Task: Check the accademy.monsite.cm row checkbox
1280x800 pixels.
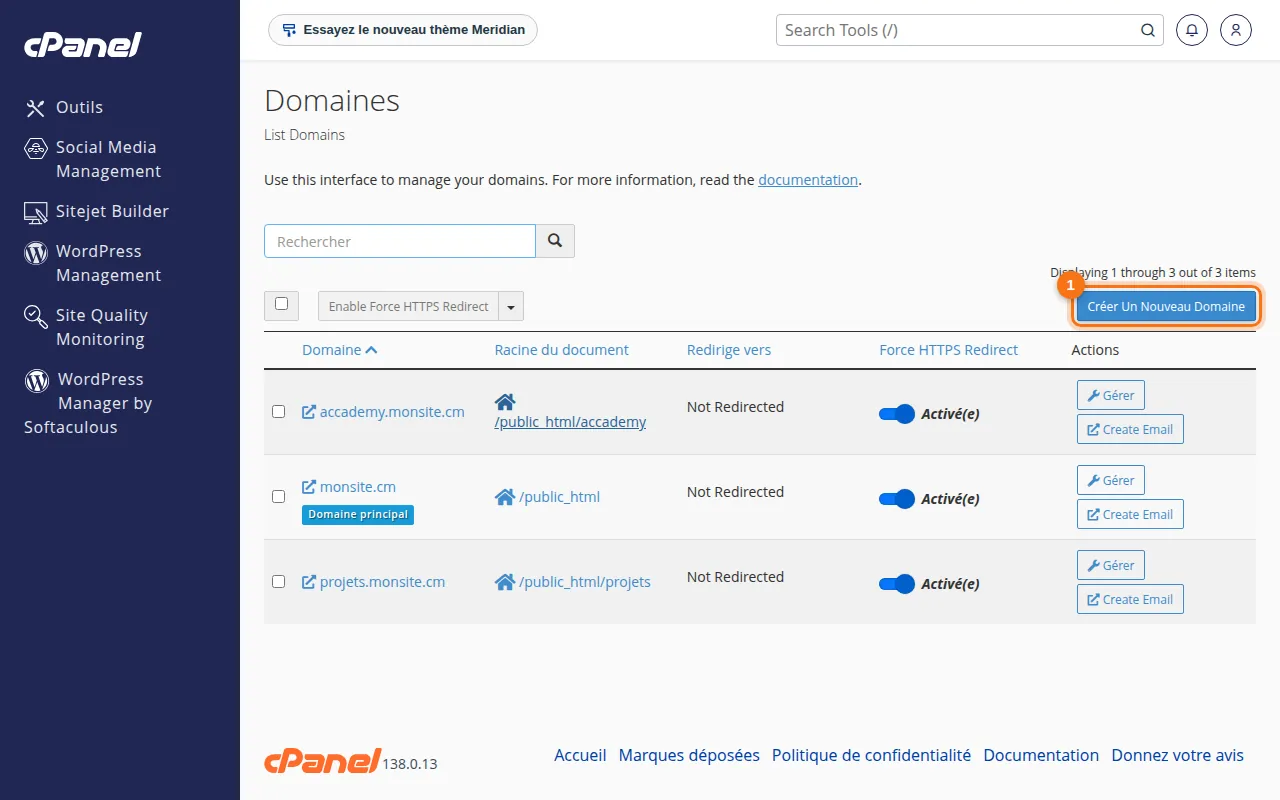Action: (x=279, y=411)
